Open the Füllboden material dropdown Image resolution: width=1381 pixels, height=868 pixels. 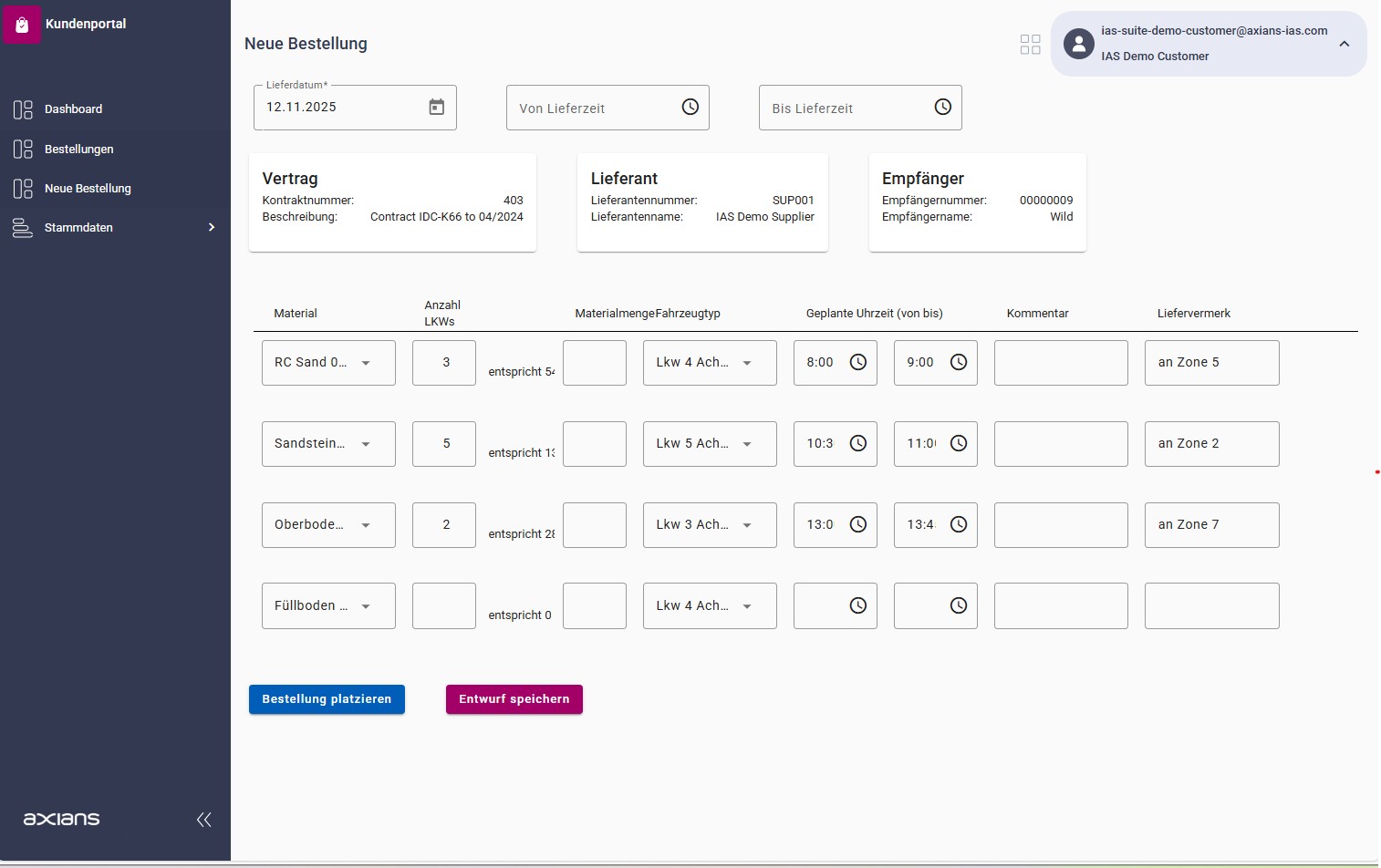(x=366, y=606)
